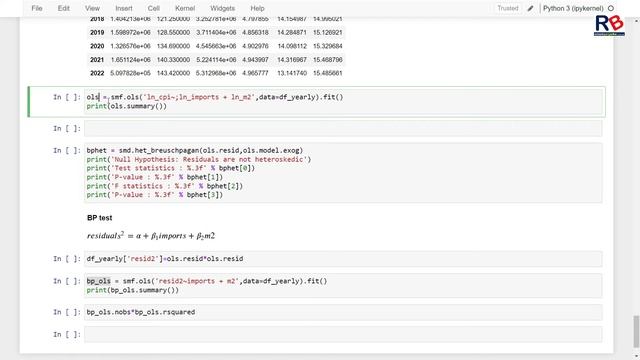Select the 2019 row index

(x=97, y=32)
